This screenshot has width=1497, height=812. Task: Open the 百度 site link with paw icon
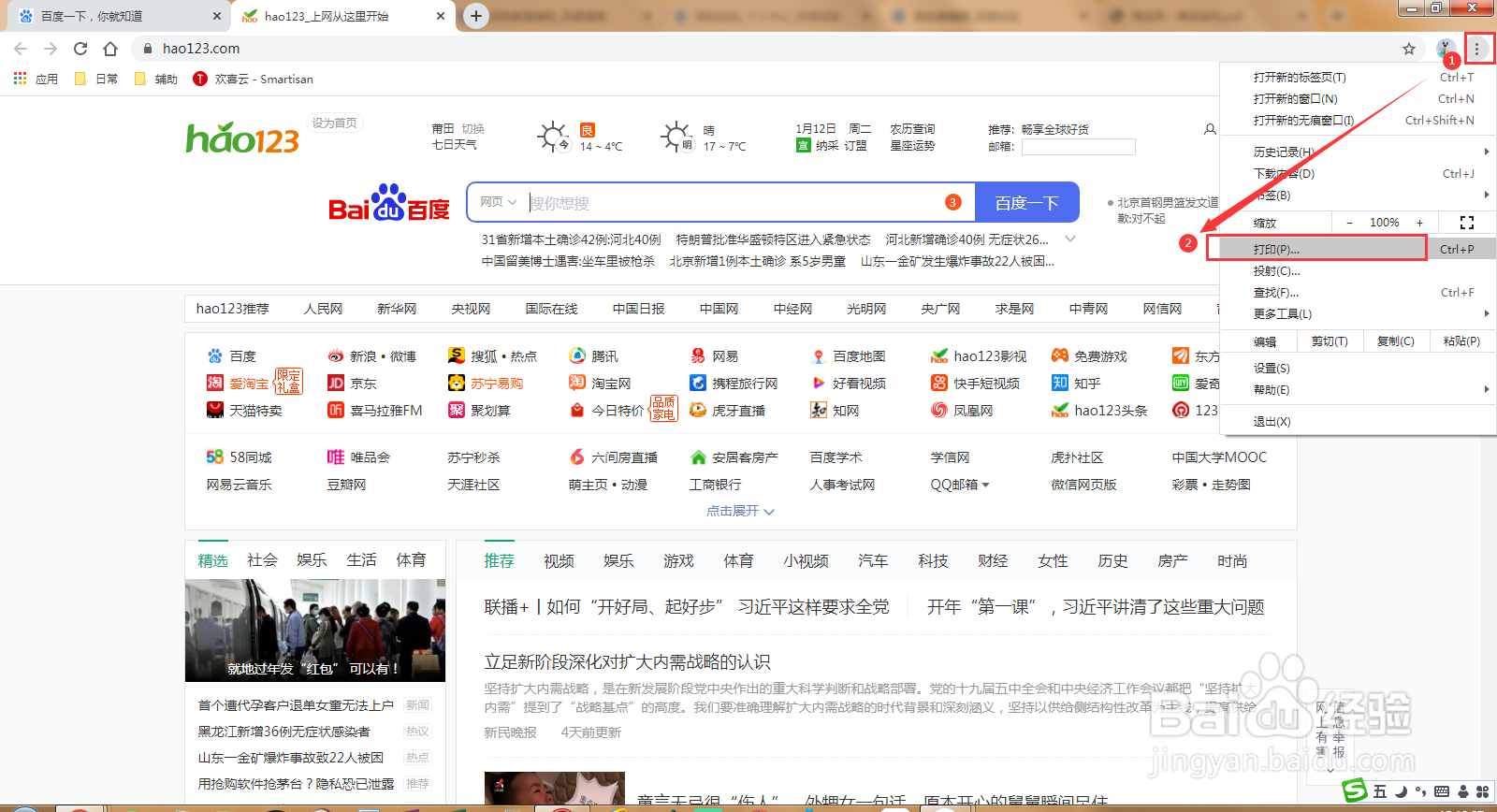[232, 356]
